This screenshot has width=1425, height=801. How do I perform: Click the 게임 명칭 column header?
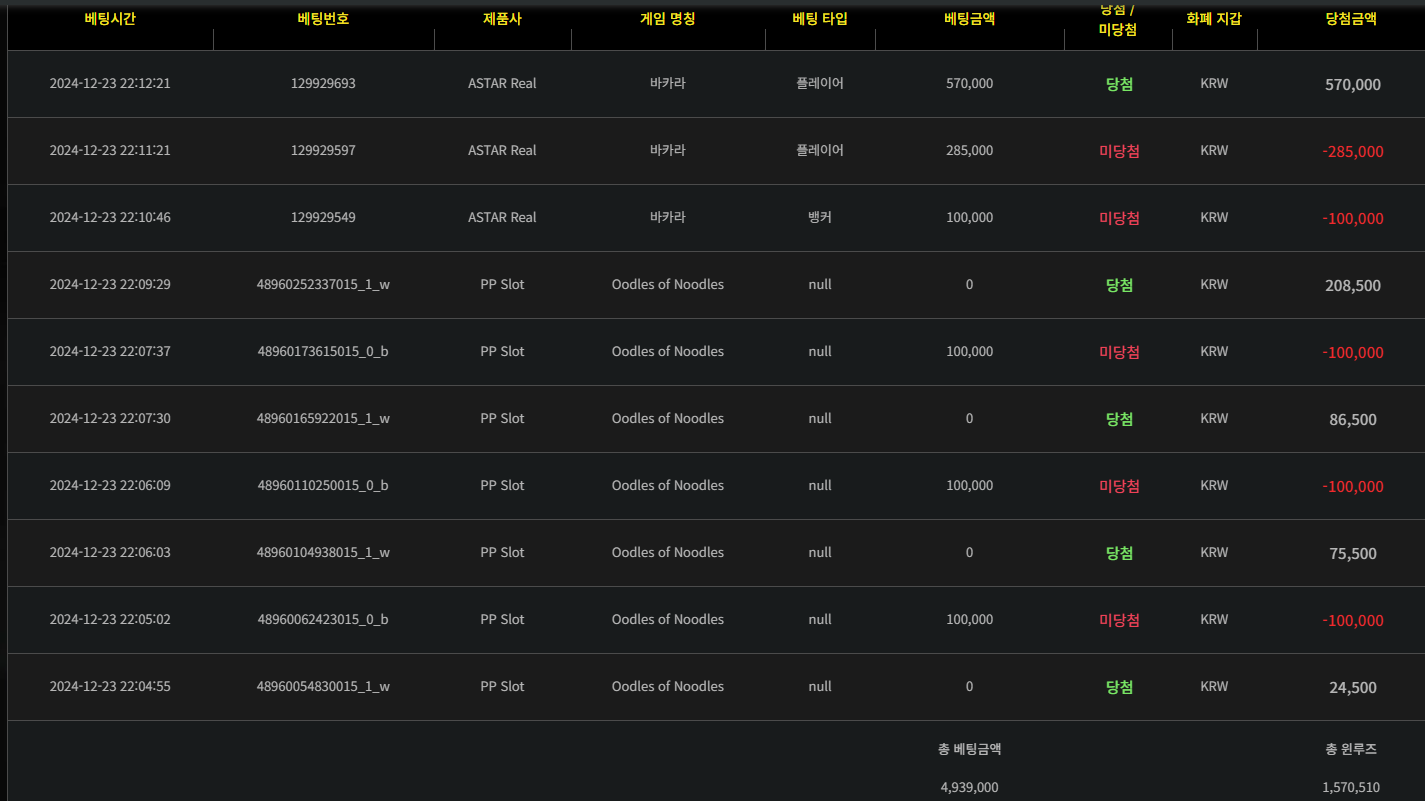(668, 18)
